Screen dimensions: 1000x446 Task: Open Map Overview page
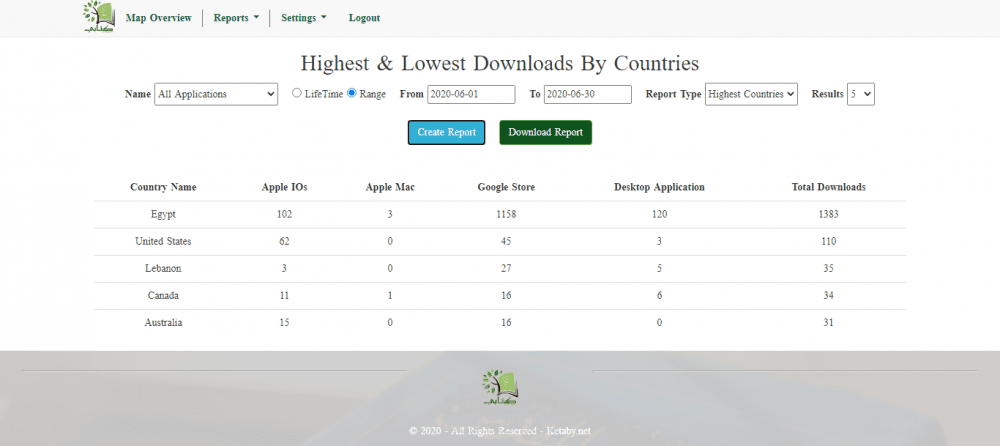[x=158, y=18]
